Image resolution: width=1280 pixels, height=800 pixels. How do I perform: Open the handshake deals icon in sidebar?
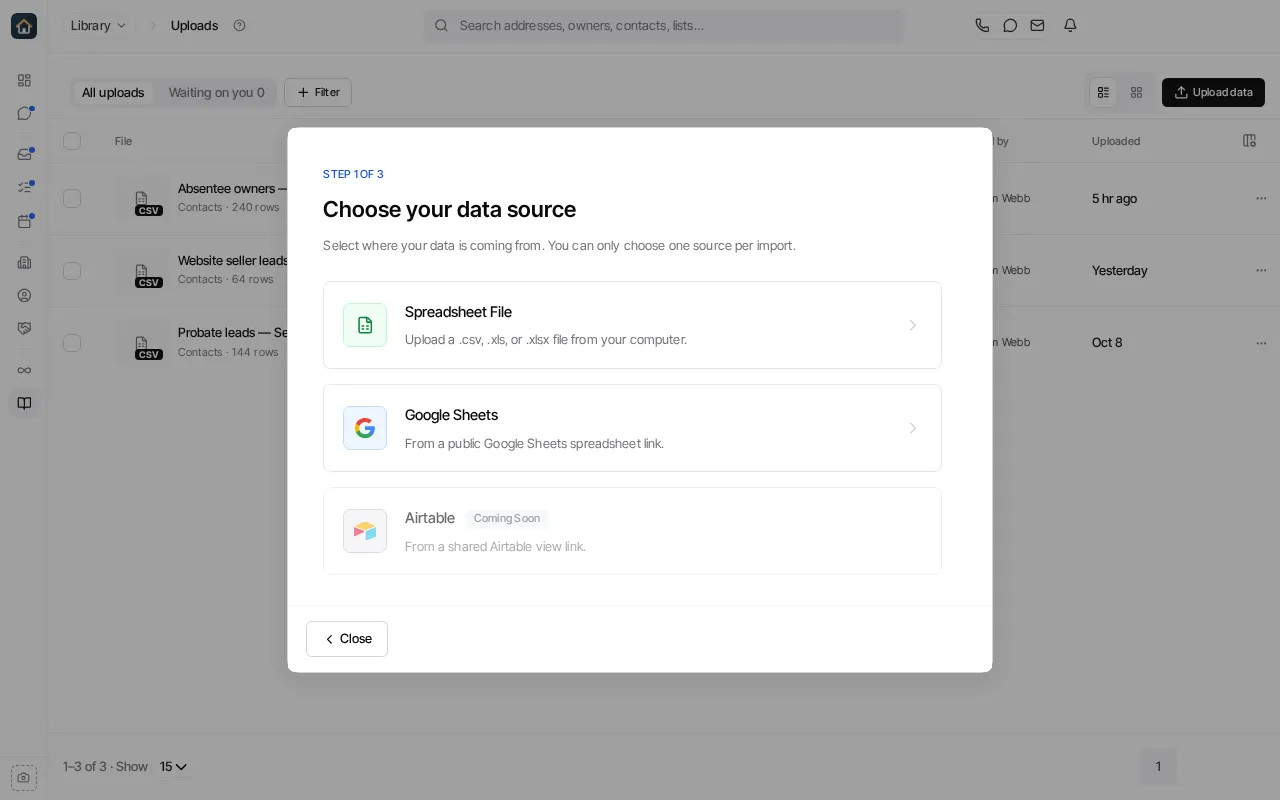pyautogui.click(x=24, y=328)
